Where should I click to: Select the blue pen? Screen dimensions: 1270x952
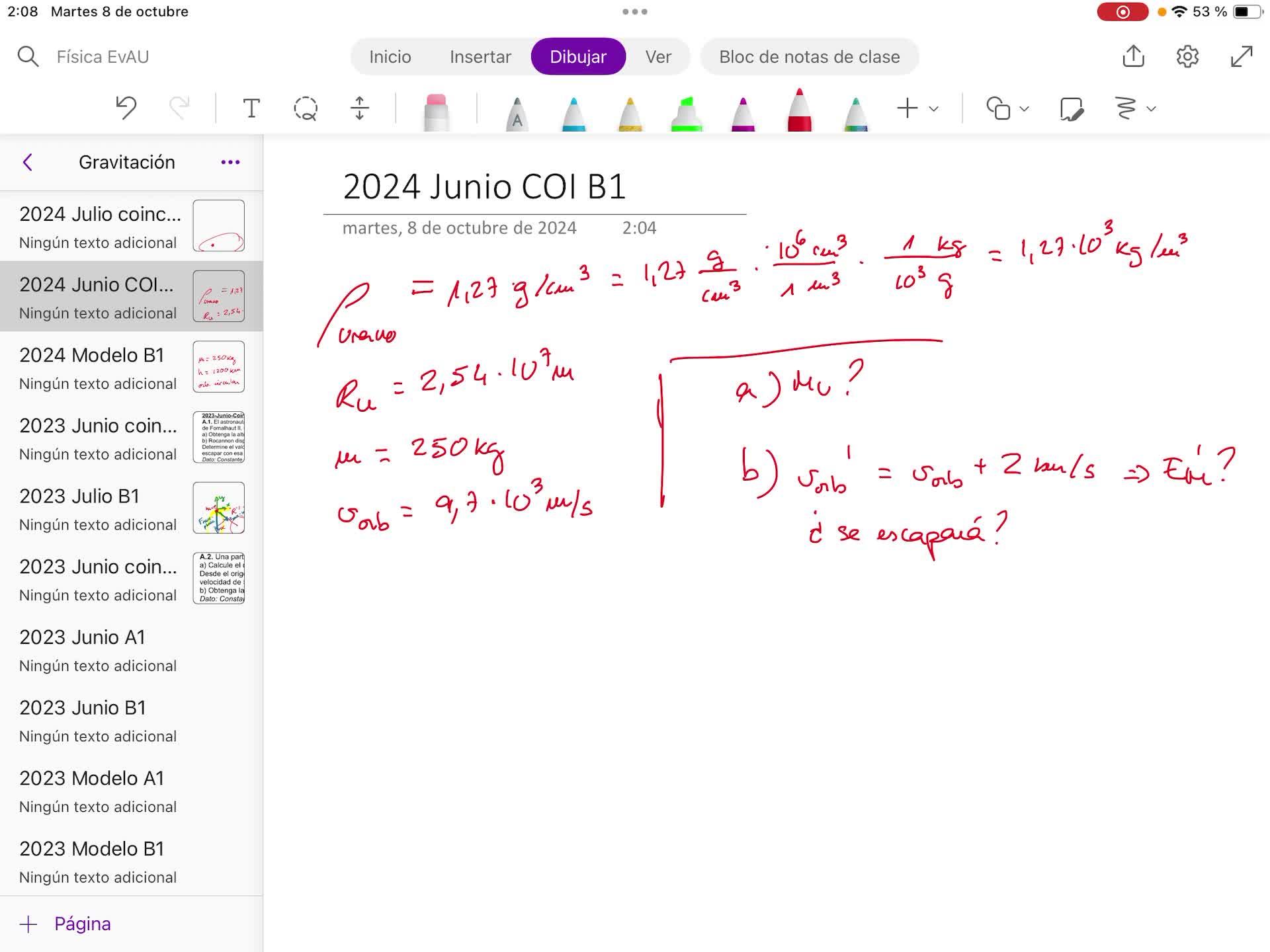tap(573, 114)
